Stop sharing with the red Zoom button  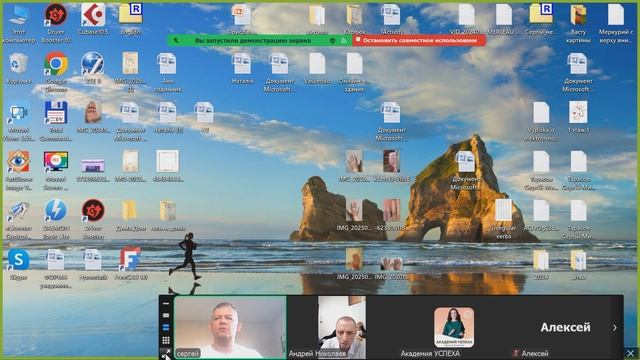[419, 40]
